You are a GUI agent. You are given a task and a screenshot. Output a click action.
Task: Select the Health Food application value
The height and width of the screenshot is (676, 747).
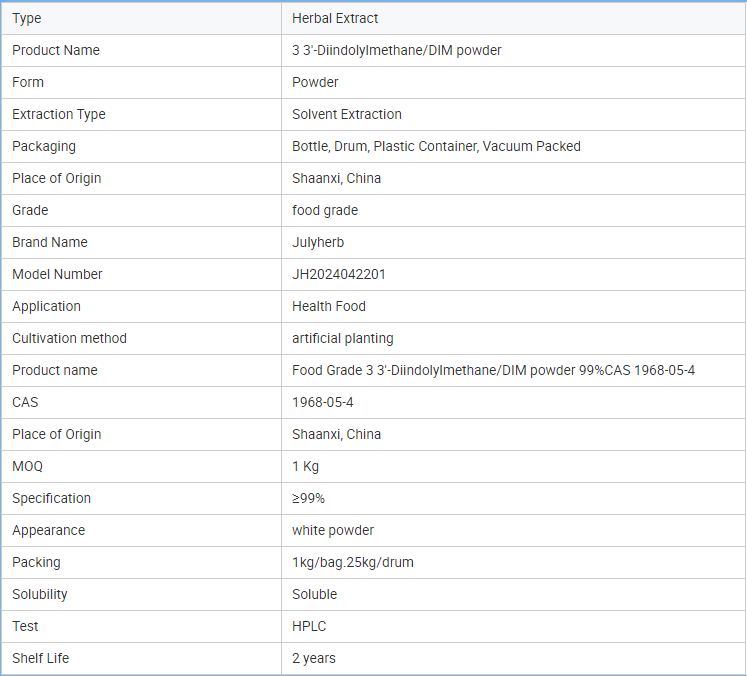(x=329, y=306)
